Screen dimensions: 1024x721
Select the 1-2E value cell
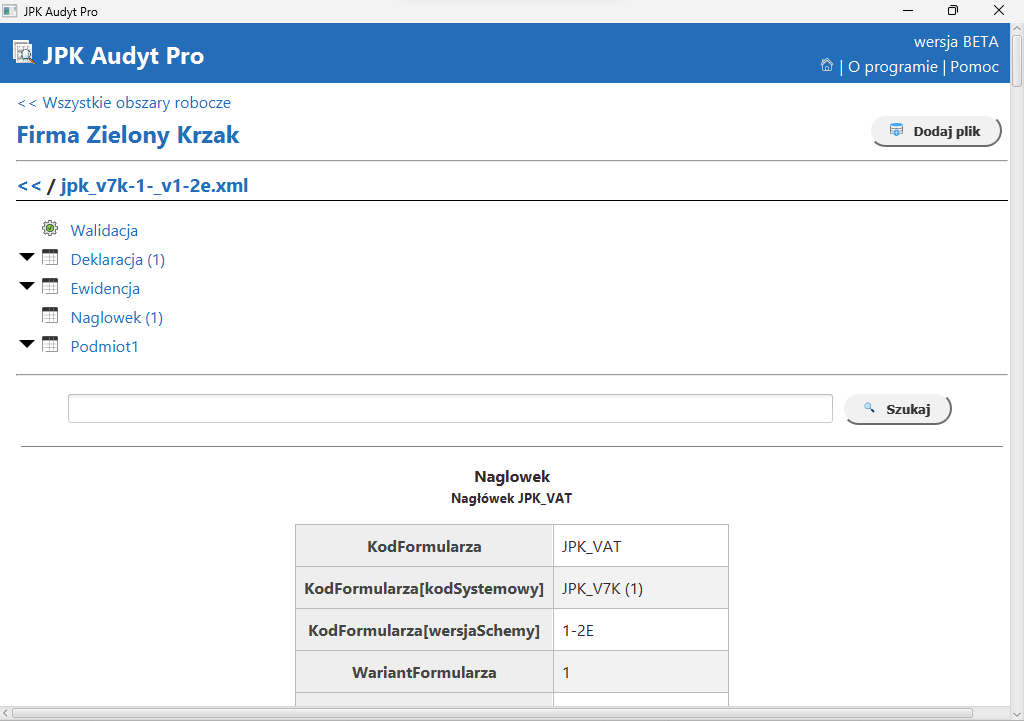point(641,630)
